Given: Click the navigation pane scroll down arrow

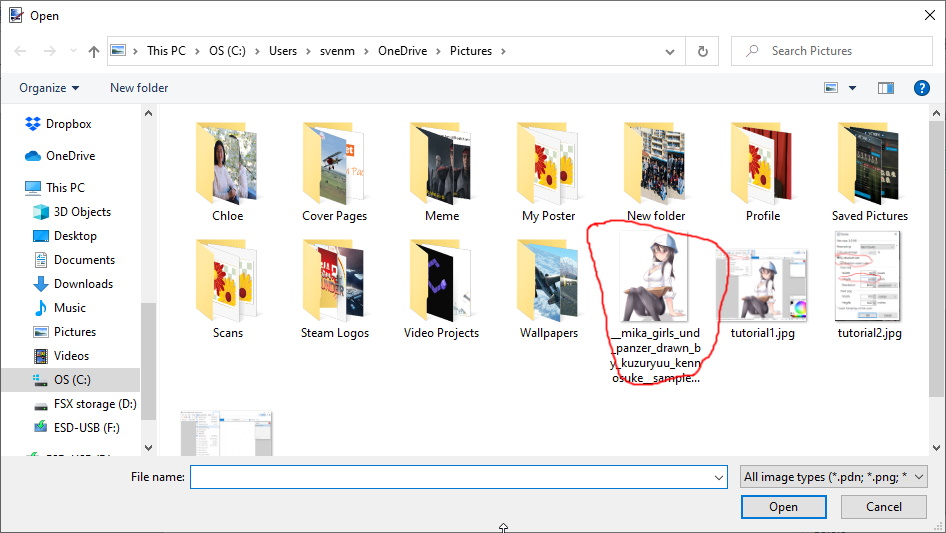Looking at the screenshot, I should (148, 448).
